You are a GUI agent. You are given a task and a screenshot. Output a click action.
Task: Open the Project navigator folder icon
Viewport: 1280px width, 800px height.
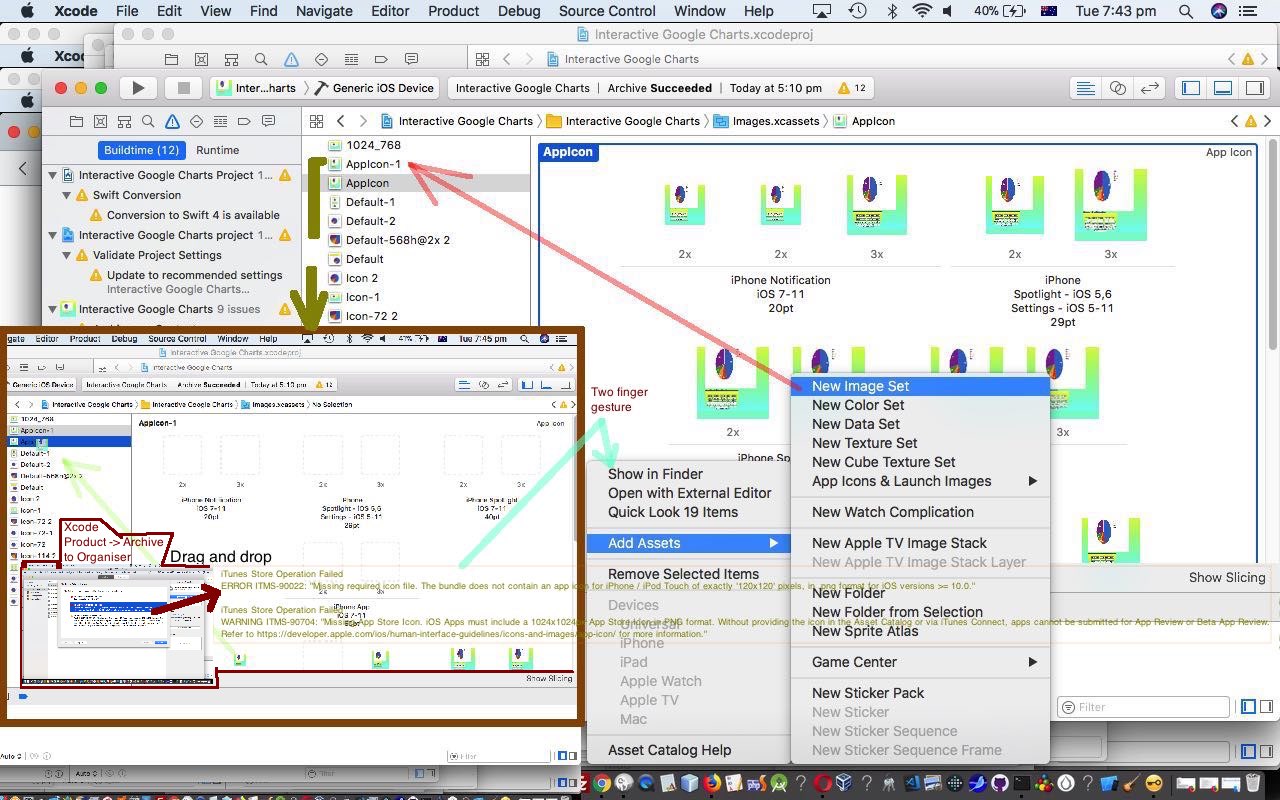[76, 120]
